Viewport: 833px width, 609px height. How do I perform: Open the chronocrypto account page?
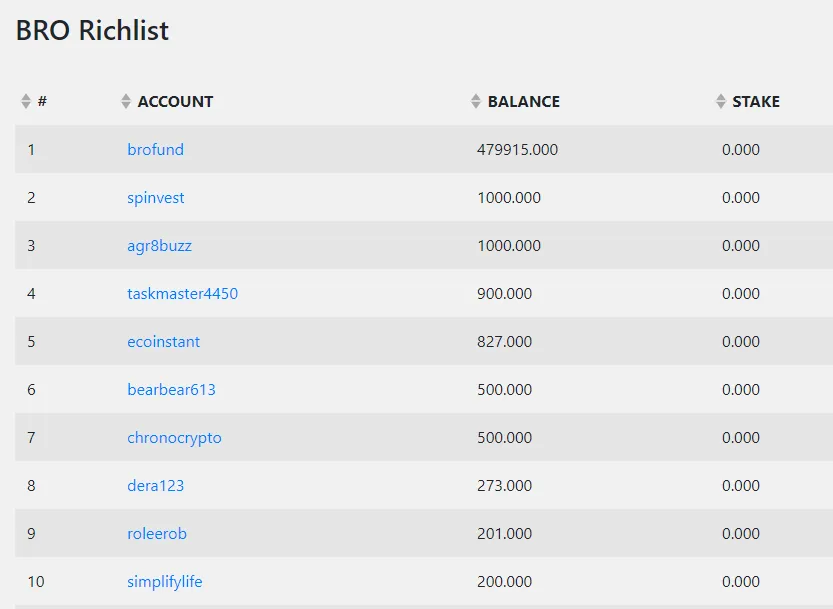tap(174, 437)
